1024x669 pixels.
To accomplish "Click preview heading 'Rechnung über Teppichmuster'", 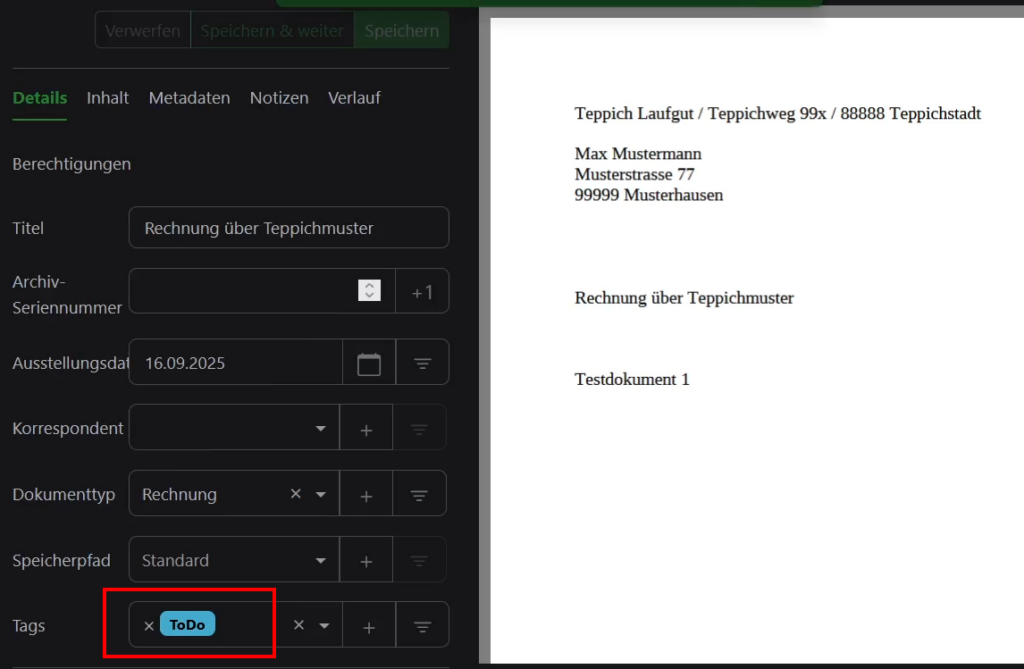I will pyautogui.click(x=684, y=298).
